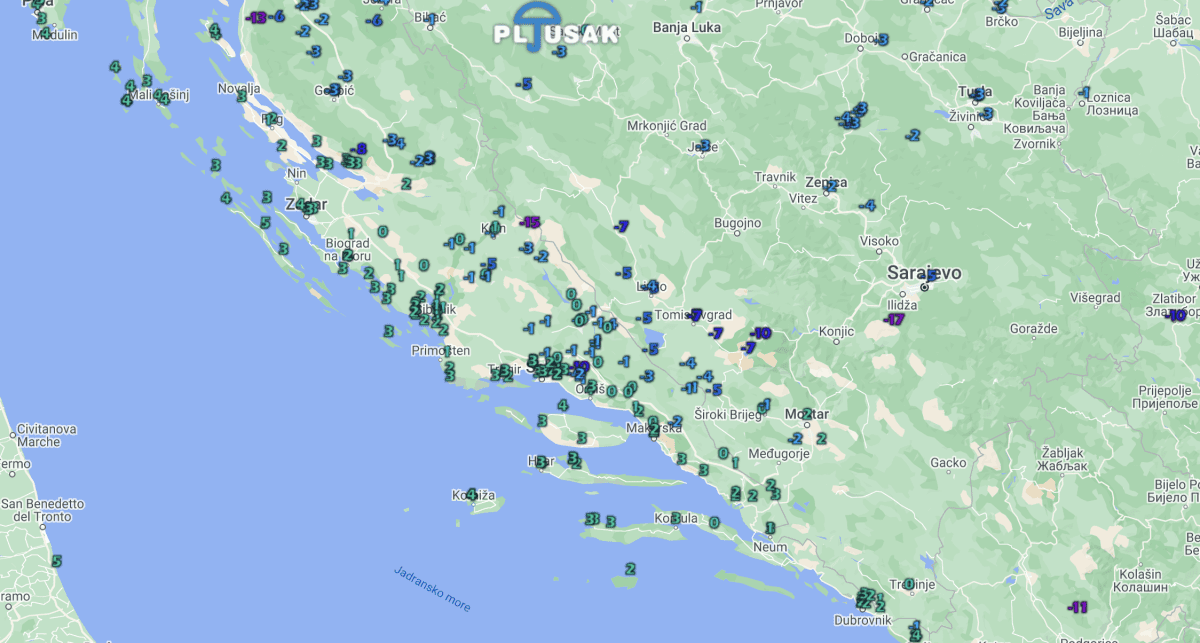1200x643 pixels.
Task: Open the -10 marker east of Tomislavgrad
Action: point(760,333)
